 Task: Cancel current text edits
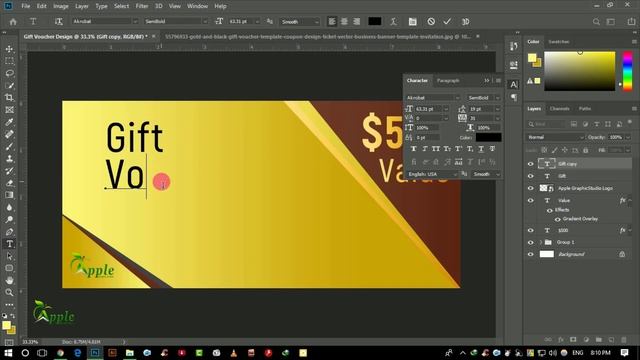point(431,22)
